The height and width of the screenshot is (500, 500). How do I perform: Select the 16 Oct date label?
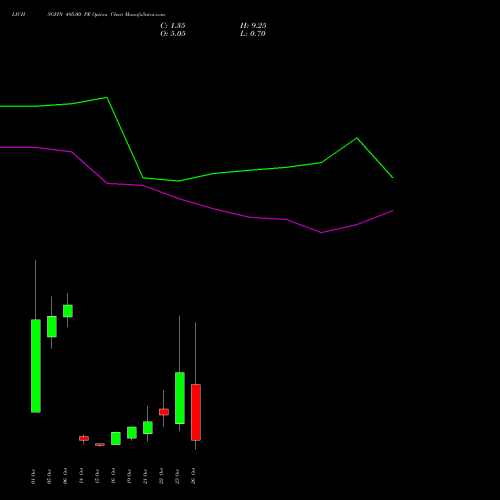tap(113, 476)
